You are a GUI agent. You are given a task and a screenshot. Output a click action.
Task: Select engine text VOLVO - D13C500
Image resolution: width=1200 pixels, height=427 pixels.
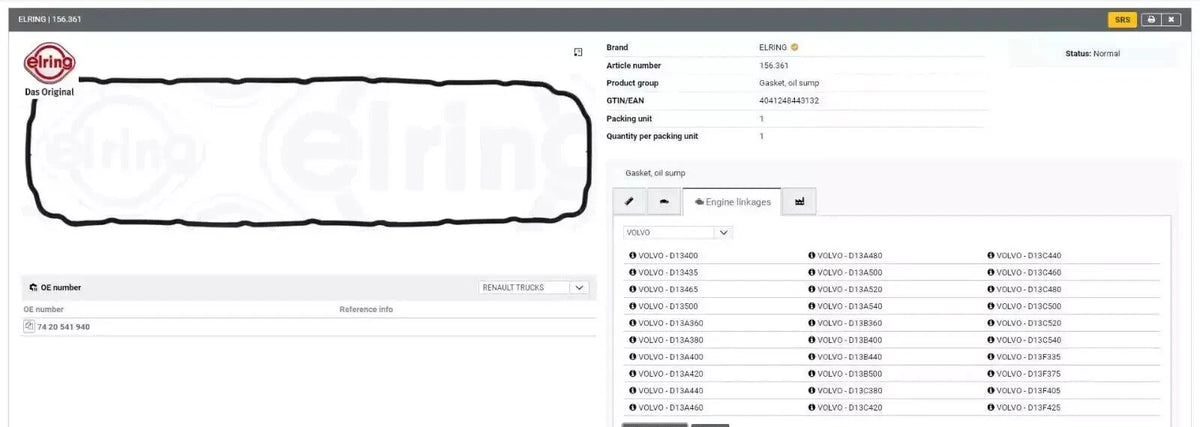pyautogui.click(x=1029, y=306)
